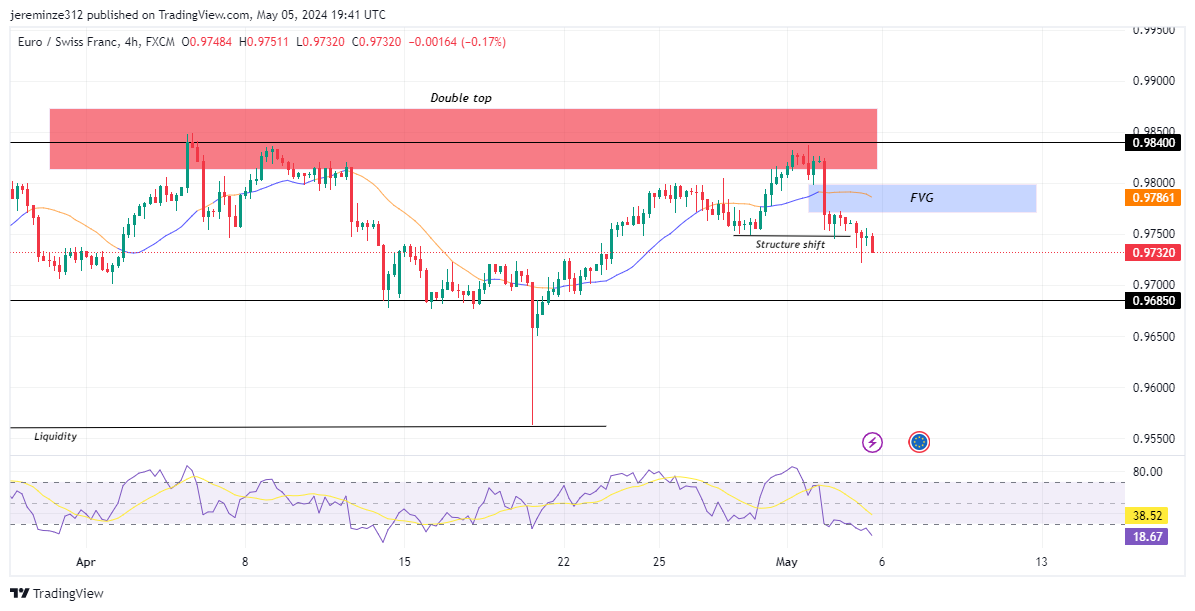Image resolution: width=1195 pixels, height=611 pixels.
Task: Click the Liquidity label above the trendline
Action: click(56, 436)
